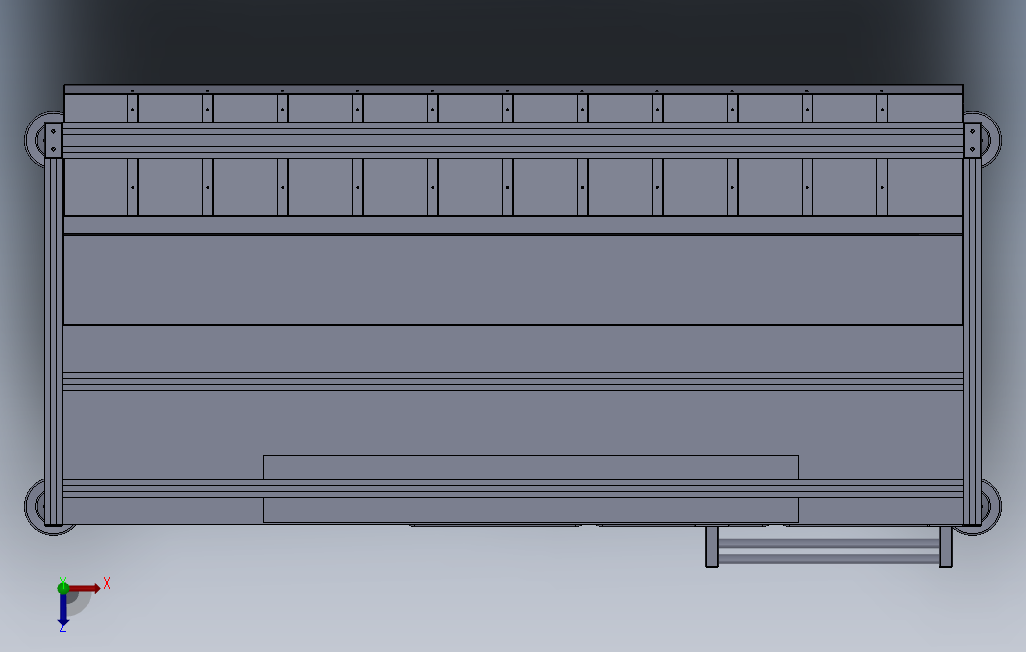1026x652 pixels.
Task: Select the lower-right caster wheel of the model
Action: 991,507
